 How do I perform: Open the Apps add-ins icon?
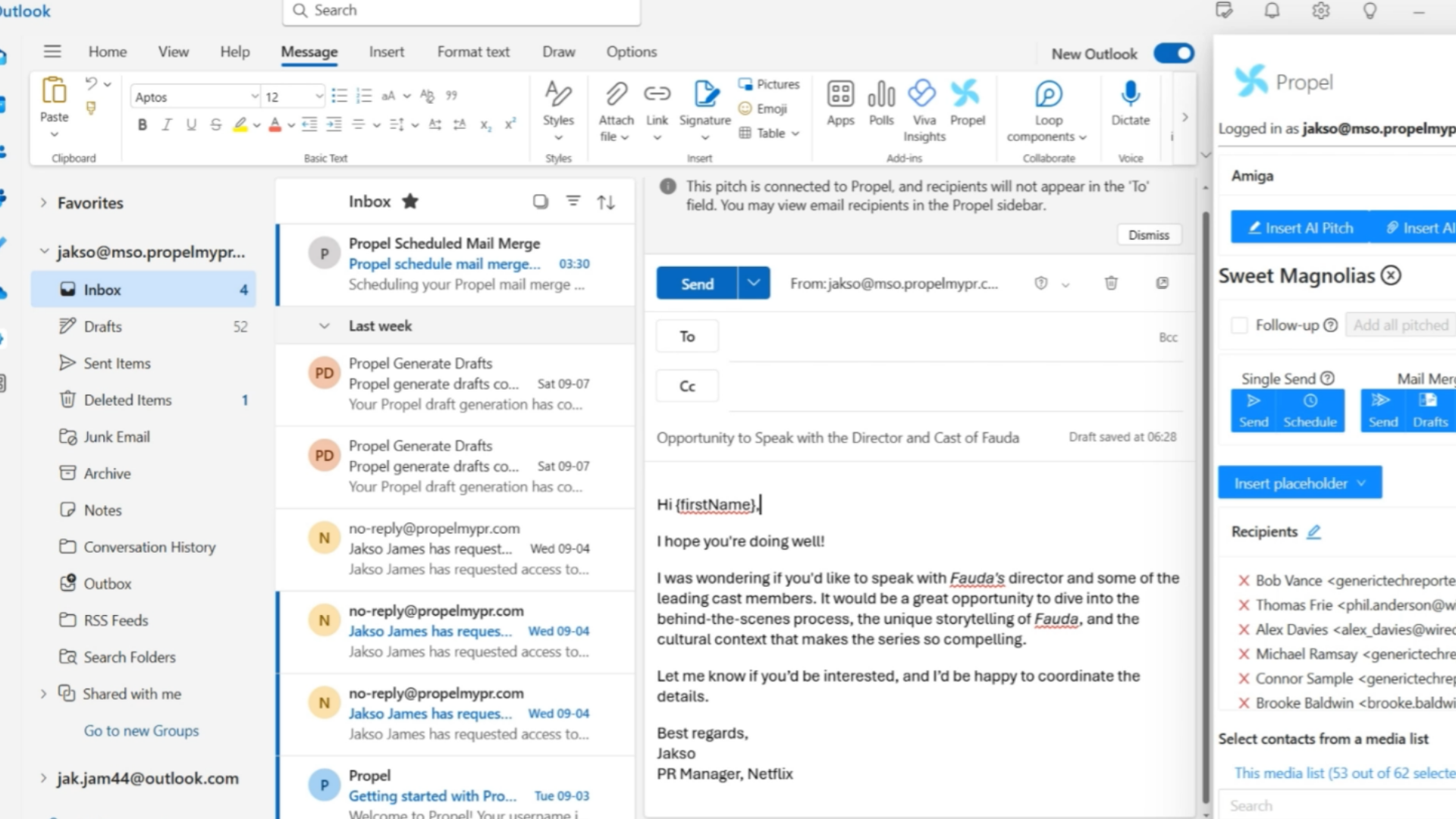[x=840, y=94]
